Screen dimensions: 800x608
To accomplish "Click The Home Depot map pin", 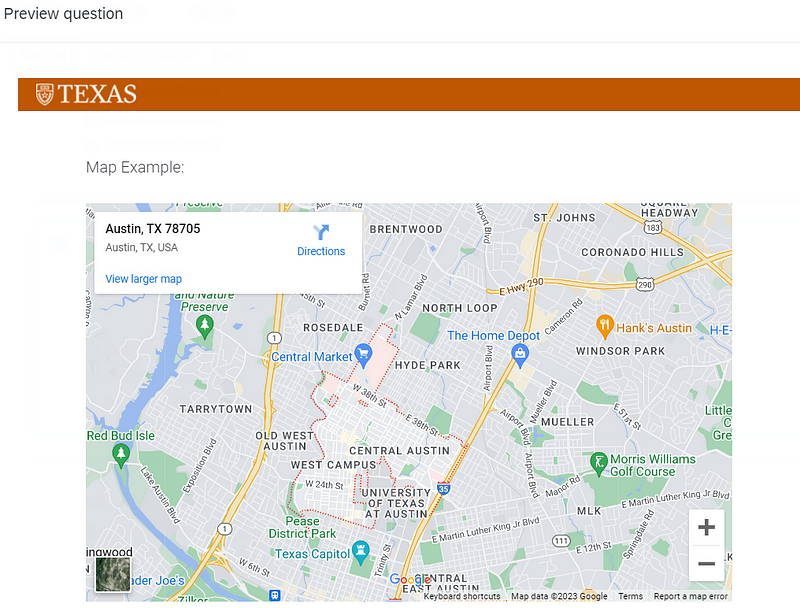I will click(x=520, y=355).
